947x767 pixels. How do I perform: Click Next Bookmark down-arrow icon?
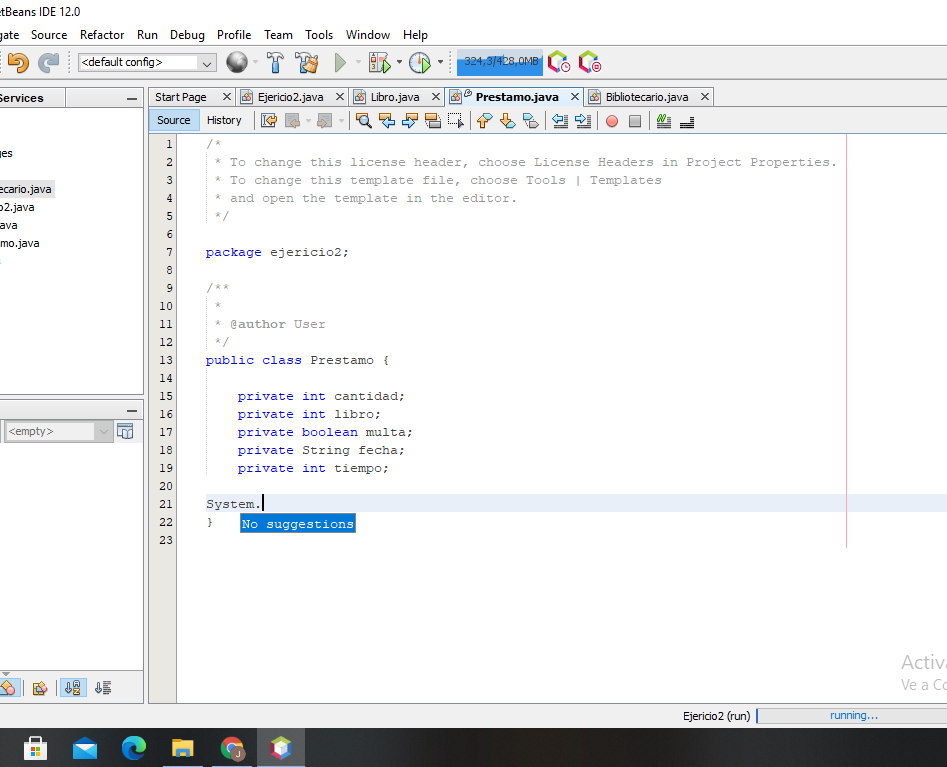[x=507, y=121]
